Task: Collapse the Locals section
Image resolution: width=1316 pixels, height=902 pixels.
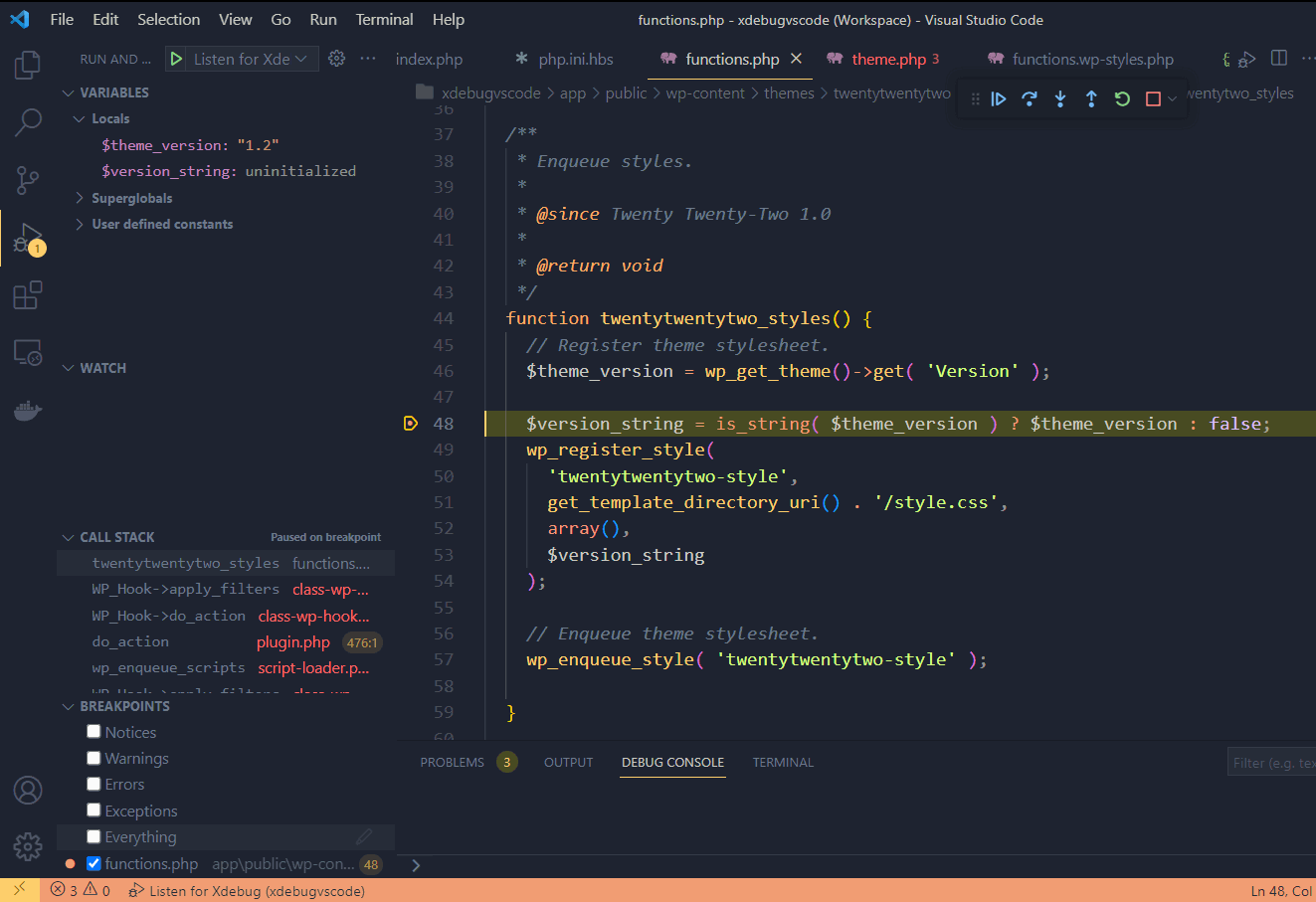Action: tap(81, 118)
